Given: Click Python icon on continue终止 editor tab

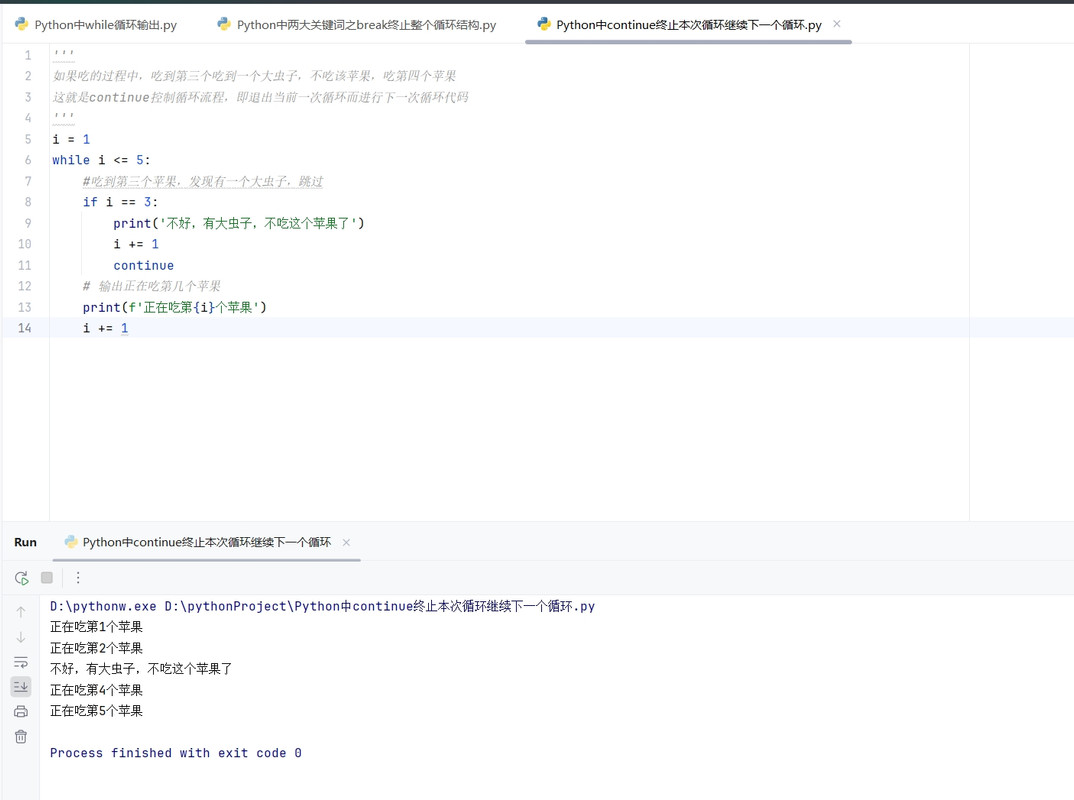Looking at the screenshot, I should click(x=544, y=24).
